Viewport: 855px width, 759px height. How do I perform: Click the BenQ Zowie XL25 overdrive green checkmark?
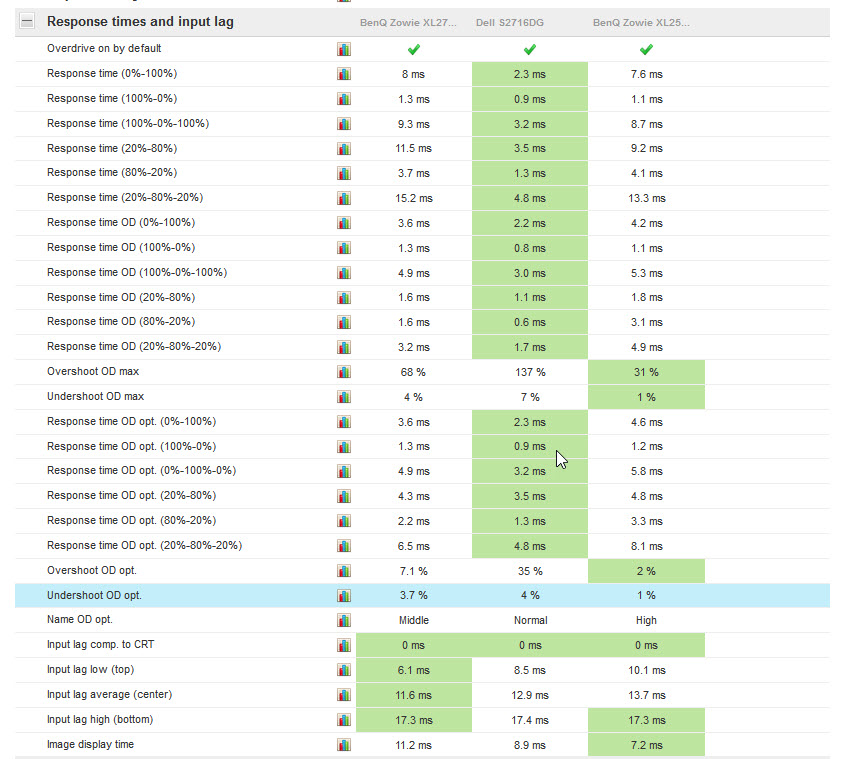pos(646,50)
